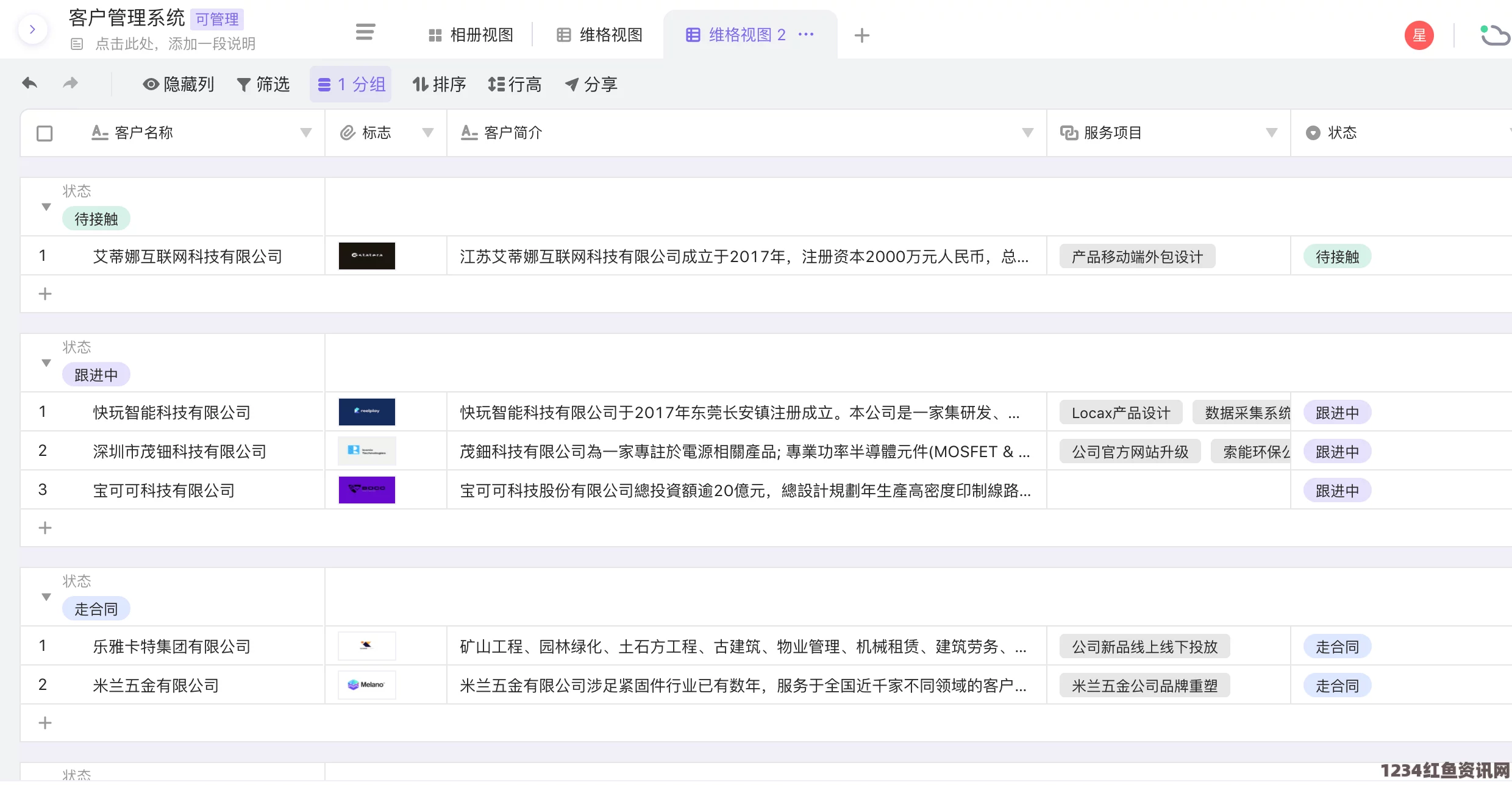Image resolution: width=1512 pixels, height=785 pixels.
Task: Open the 深圳市茂钿科技 logo thumbnail
Action: [367, 451]
